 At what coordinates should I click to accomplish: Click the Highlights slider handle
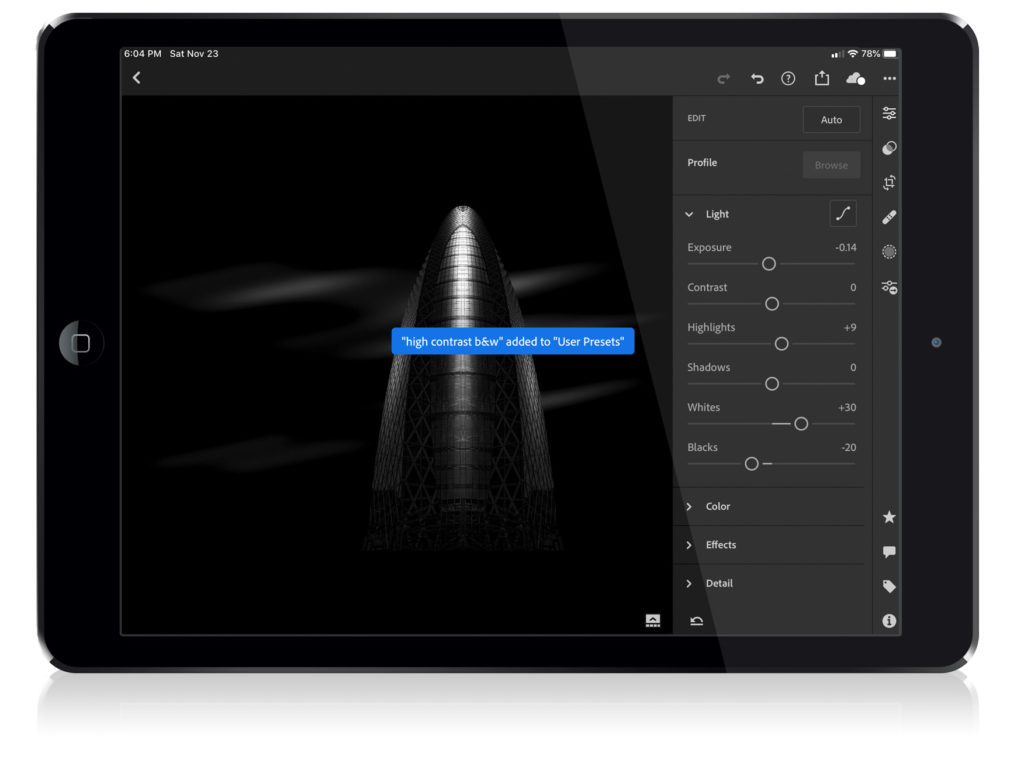coord(781,344)
